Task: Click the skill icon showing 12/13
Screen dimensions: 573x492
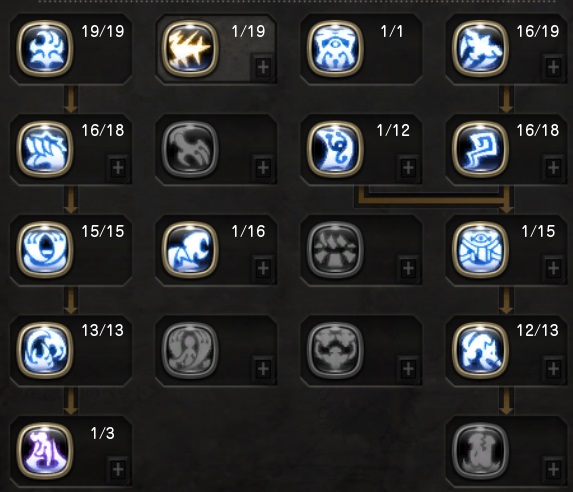Action: [x=480, y=350]
